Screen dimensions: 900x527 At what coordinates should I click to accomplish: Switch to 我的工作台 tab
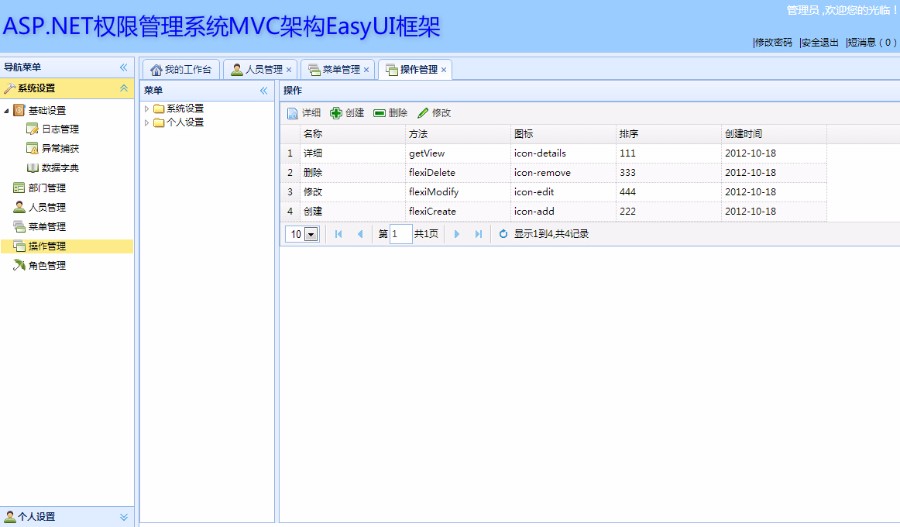point(181,69)
